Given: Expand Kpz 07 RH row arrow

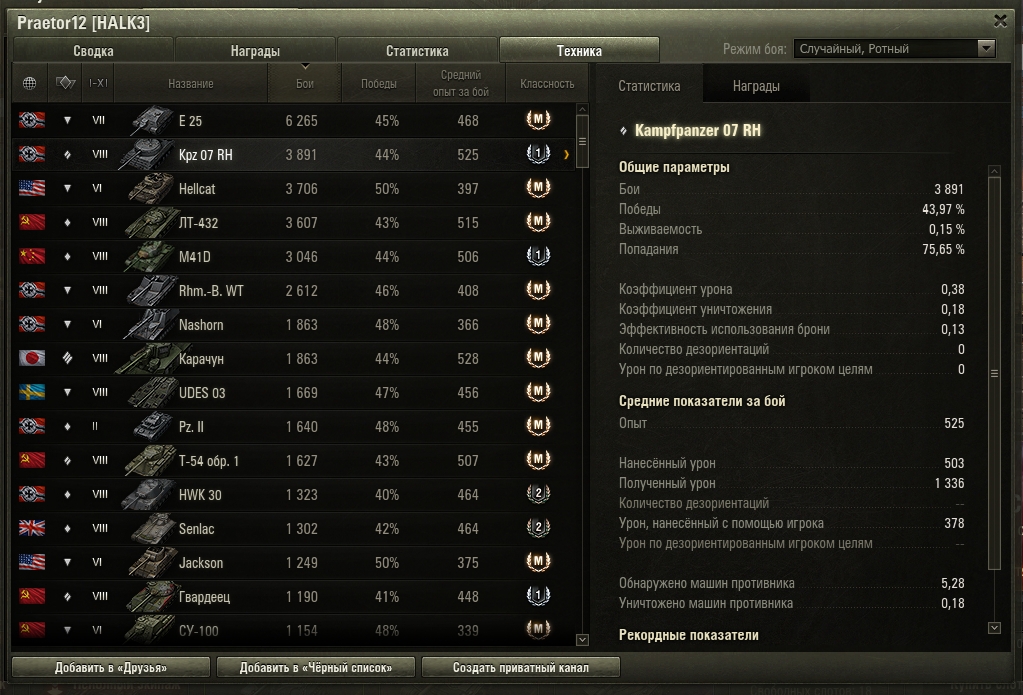Looking at the screenshot, I should pyautogui.click(x=566, y=155).
